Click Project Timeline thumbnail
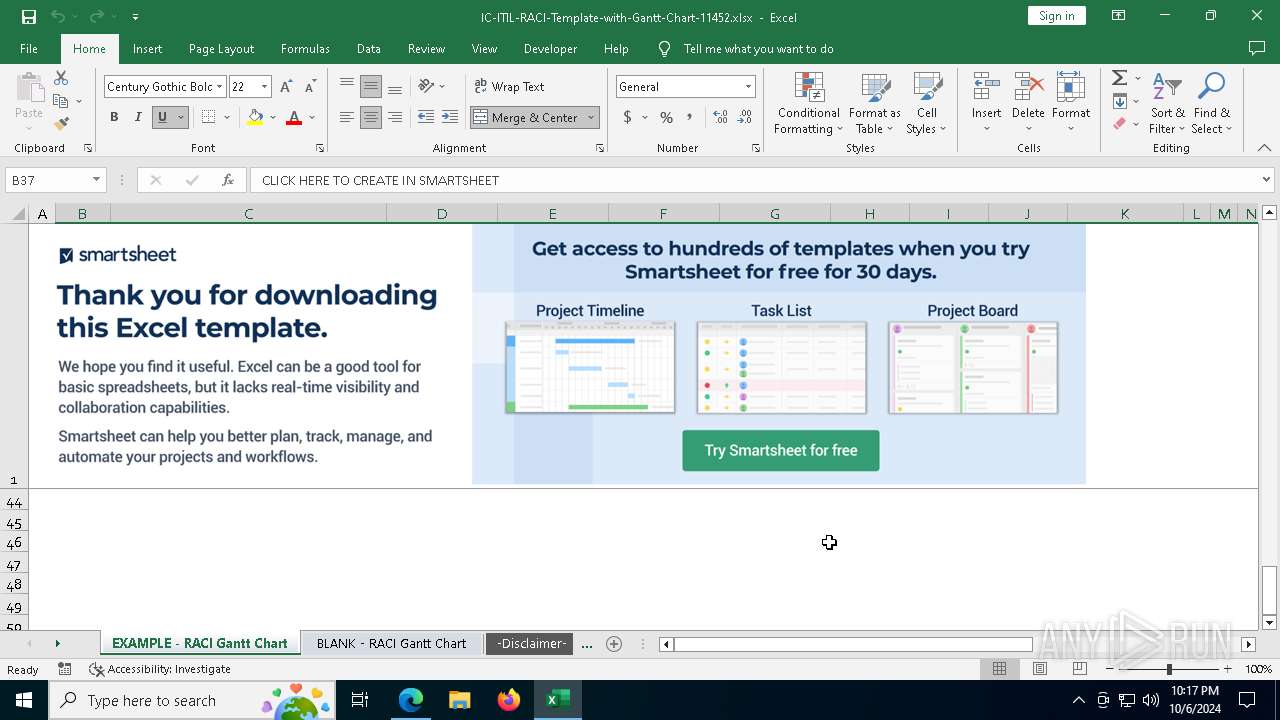 (x=590, y=367)
